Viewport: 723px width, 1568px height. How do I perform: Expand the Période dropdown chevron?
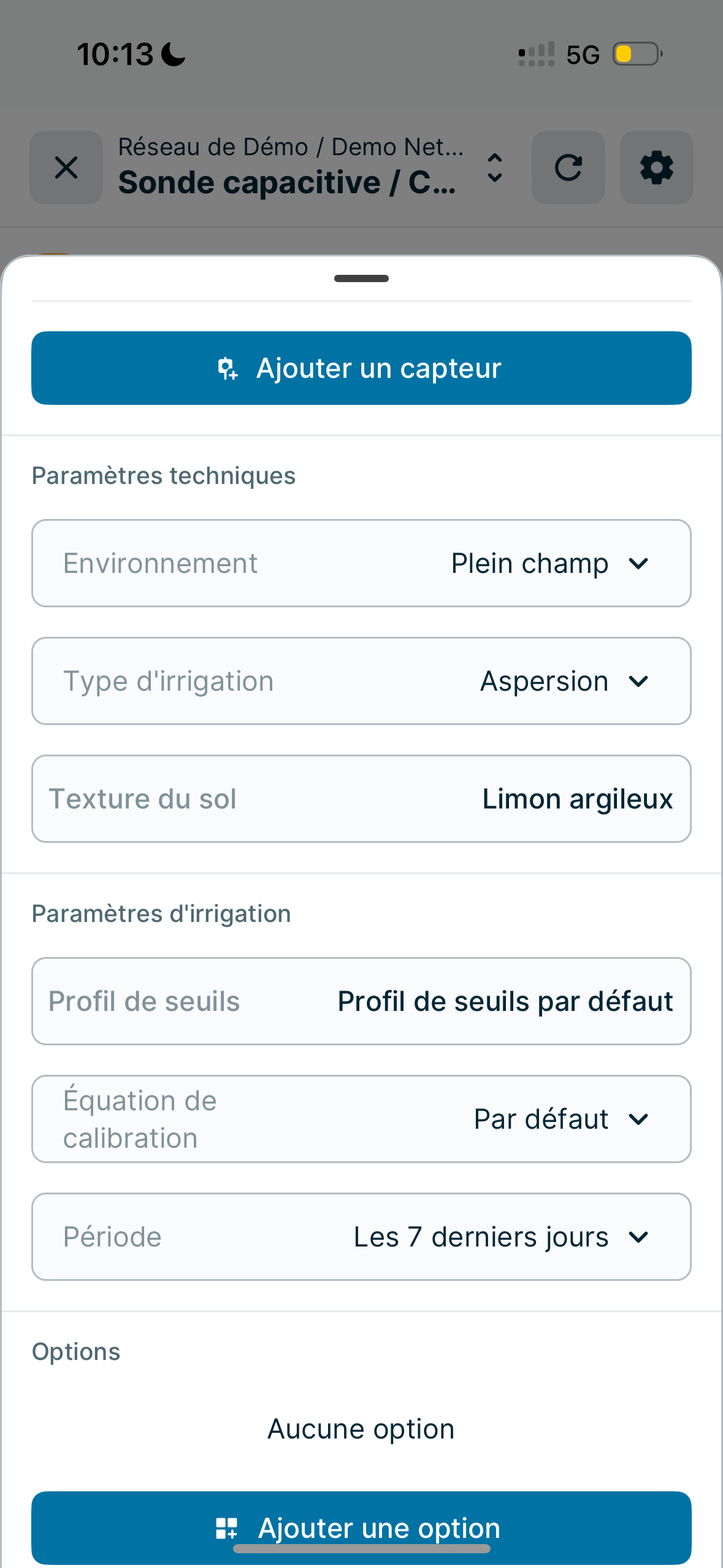pos(638,1237)
